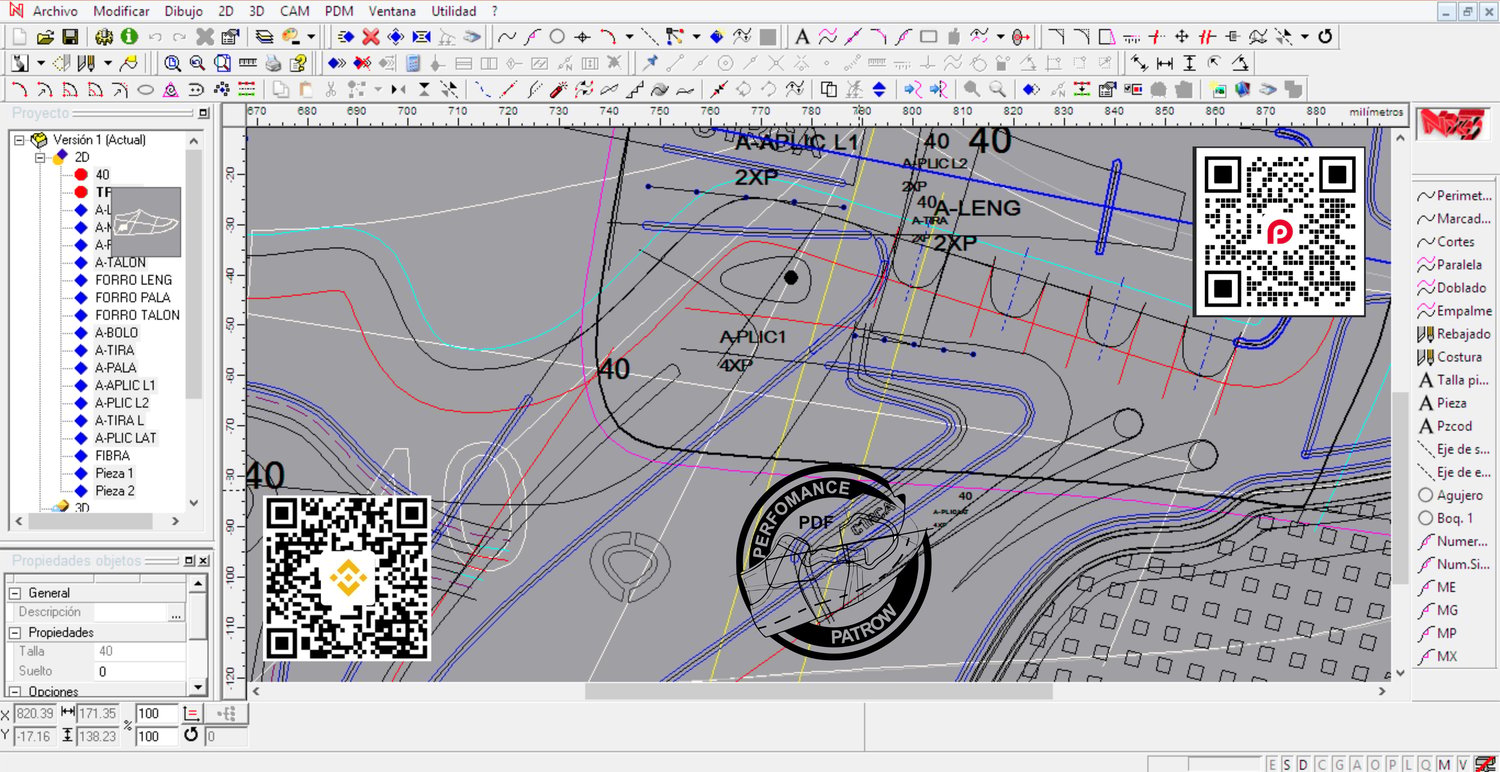Image resolution: width=1500 pixels, height=772 pixels.
Task: Select the text tool letter A
Action: click(802, 37)
